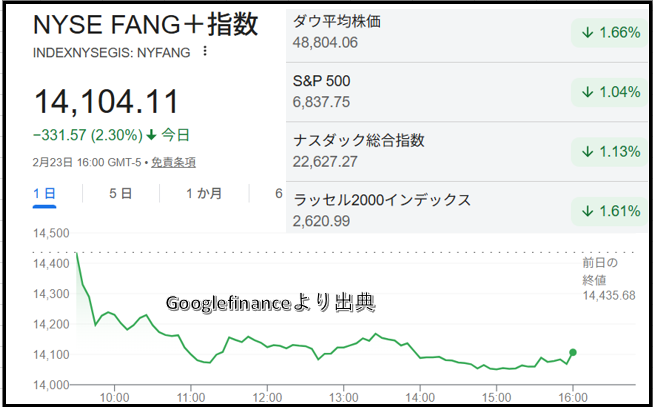
Task: Click the 14,104.11 index price
Action: (x=106, y=102)
